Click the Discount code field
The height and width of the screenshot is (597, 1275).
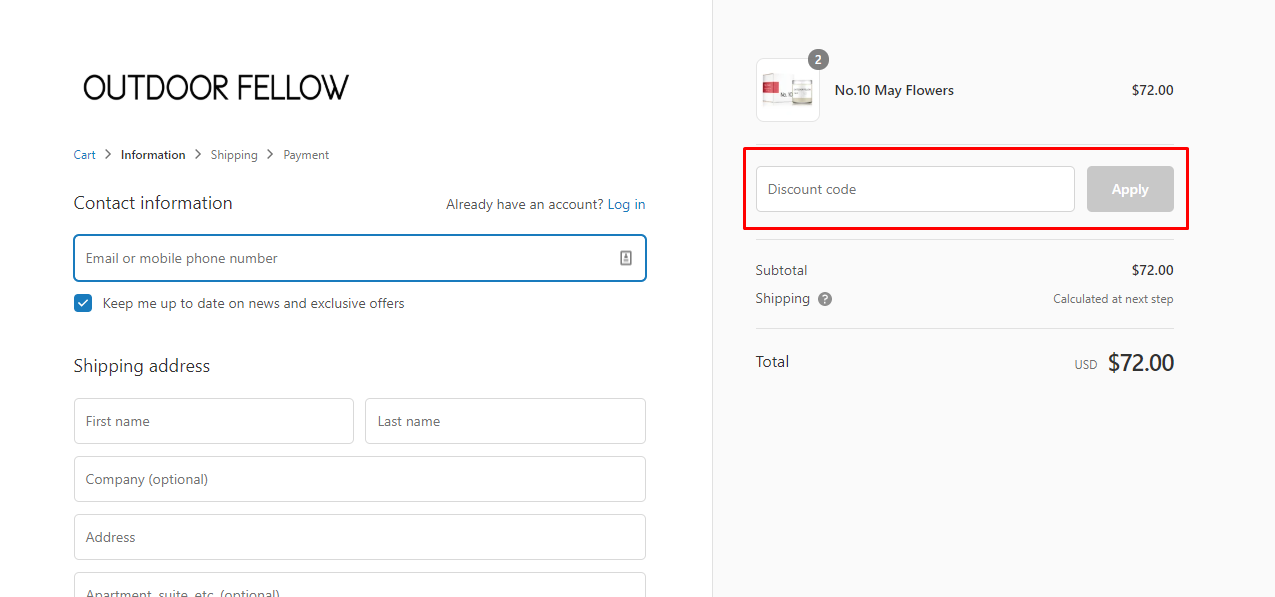coord(915,189)
